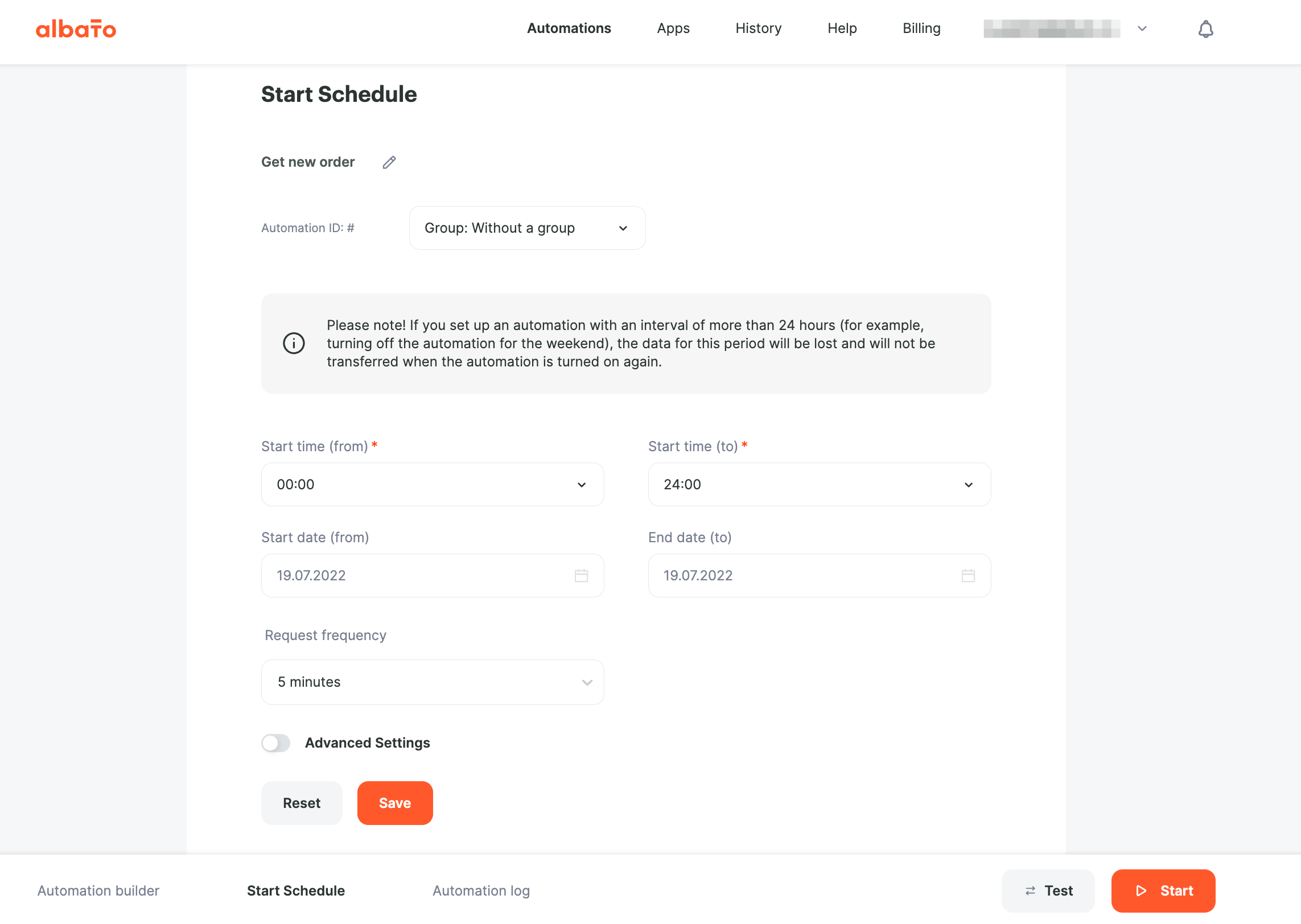Open the Group: Without a group dropdown

click(527, 228)
